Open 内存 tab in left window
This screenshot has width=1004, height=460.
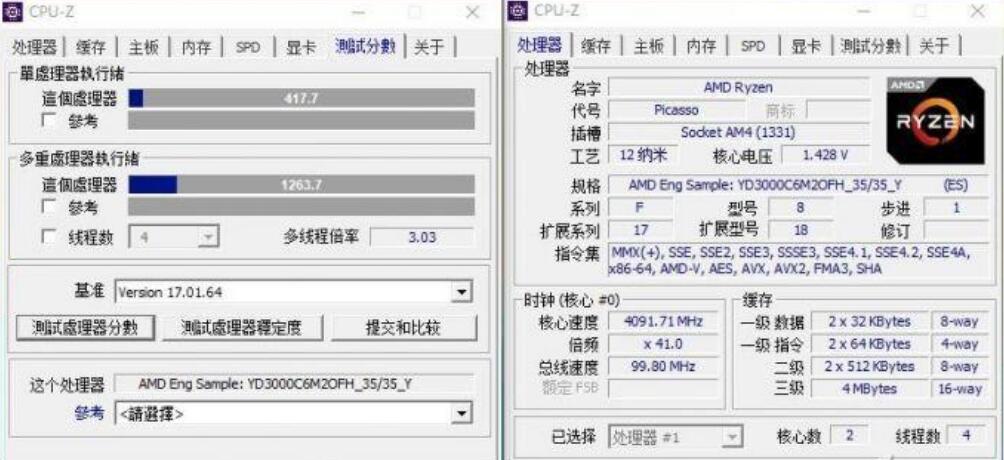tap(197, 47)
